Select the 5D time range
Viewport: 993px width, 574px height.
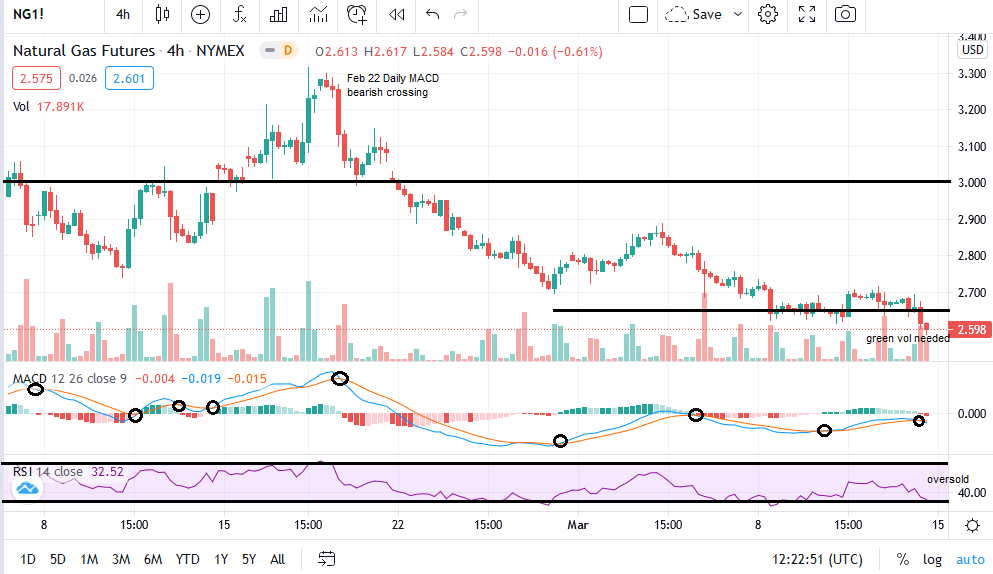(x=58, y=559)
